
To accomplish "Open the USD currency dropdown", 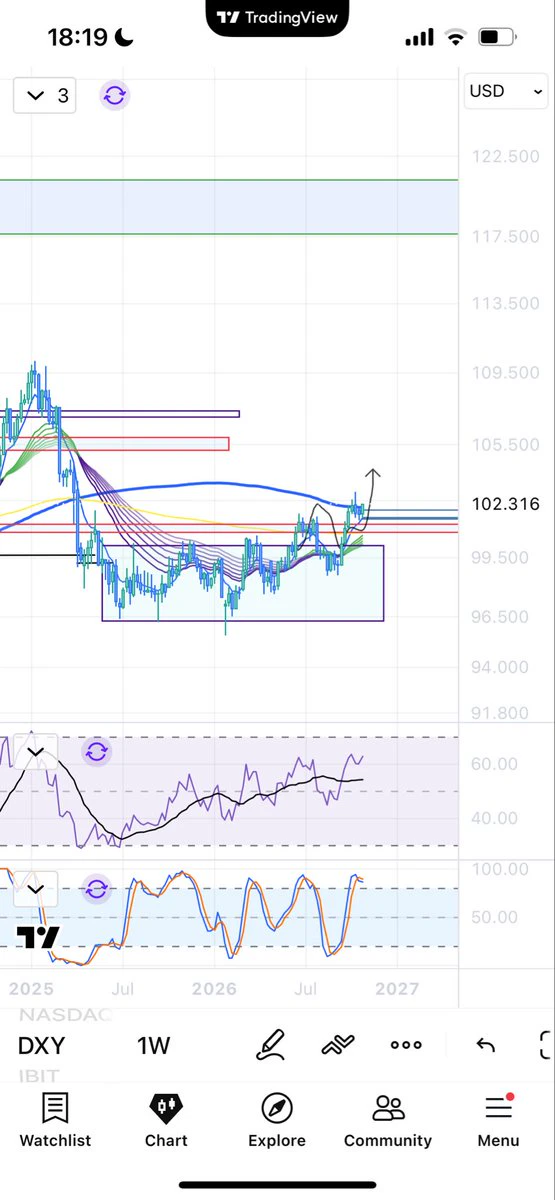I will pyautogui.click(x=507, y=91).
